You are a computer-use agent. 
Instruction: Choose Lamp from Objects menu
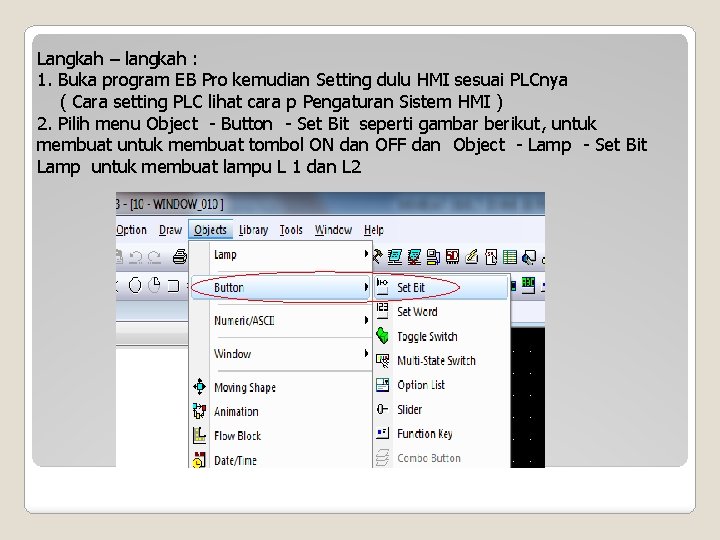click(x=281, y=254)
